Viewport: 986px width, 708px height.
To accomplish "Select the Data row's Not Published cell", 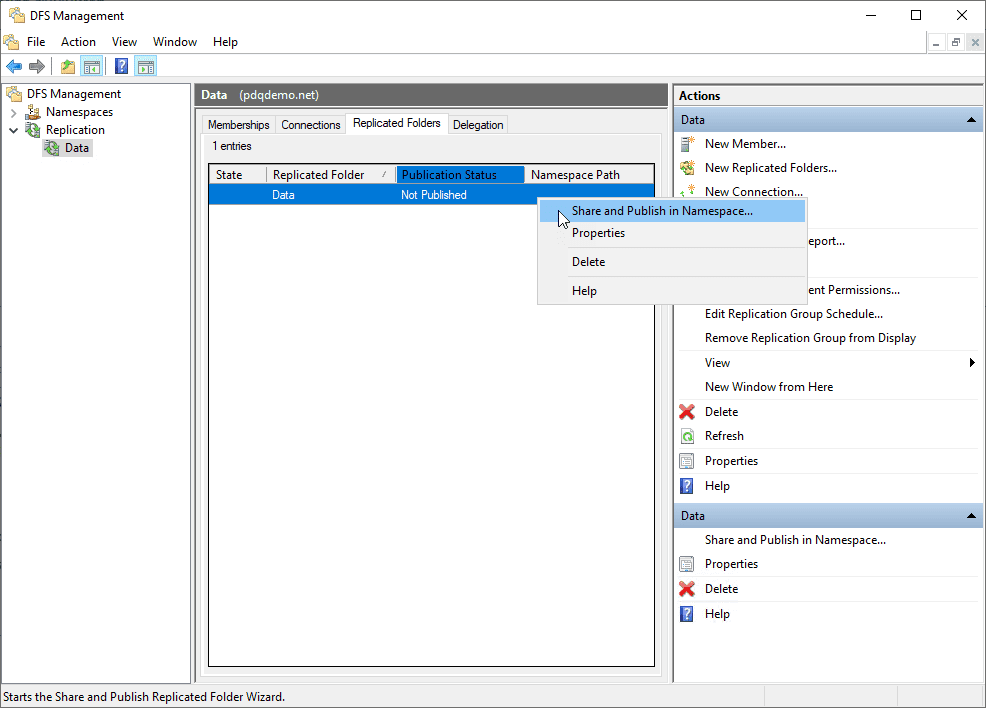I will click(434, 195).
